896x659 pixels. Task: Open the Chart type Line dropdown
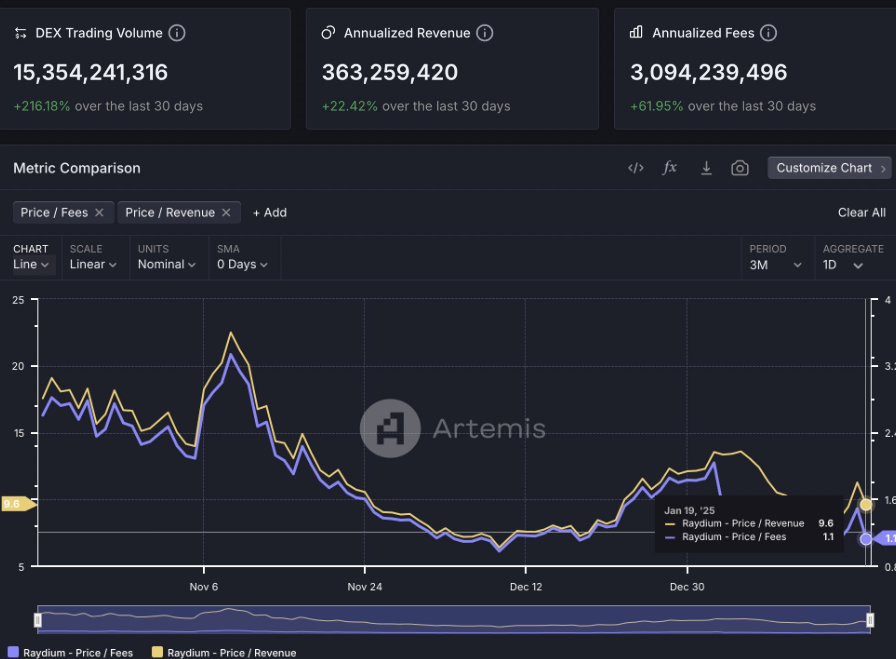click(x=31, y=264)
